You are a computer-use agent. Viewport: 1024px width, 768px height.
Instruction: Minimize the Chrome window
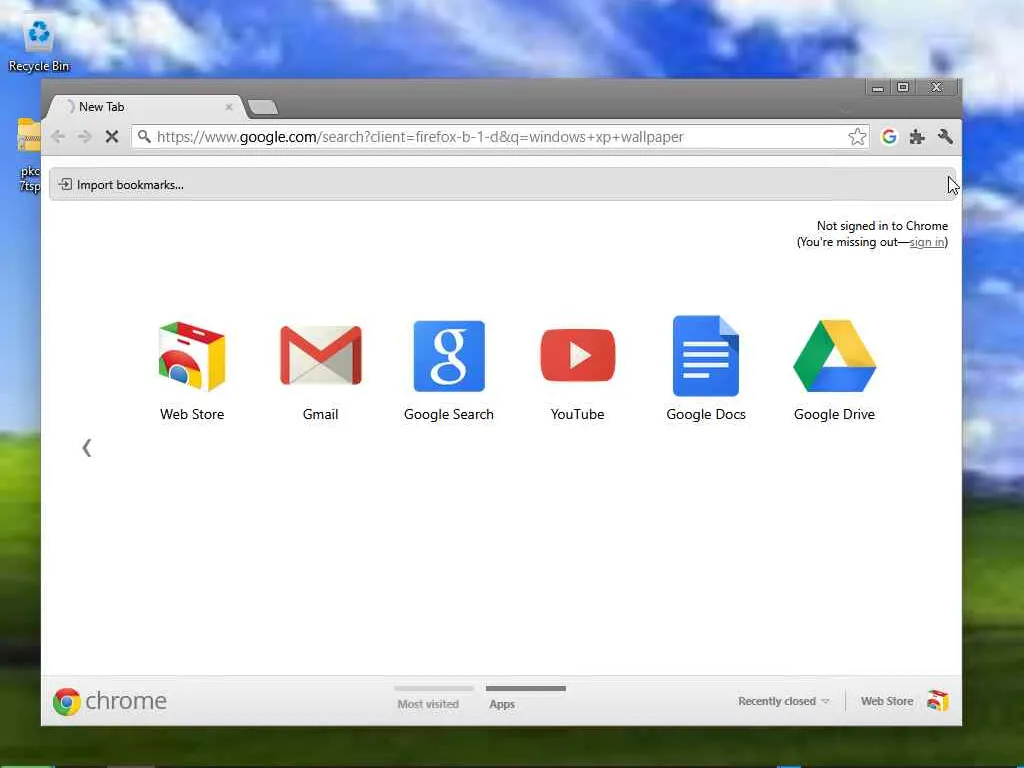(x=878, y=88)
